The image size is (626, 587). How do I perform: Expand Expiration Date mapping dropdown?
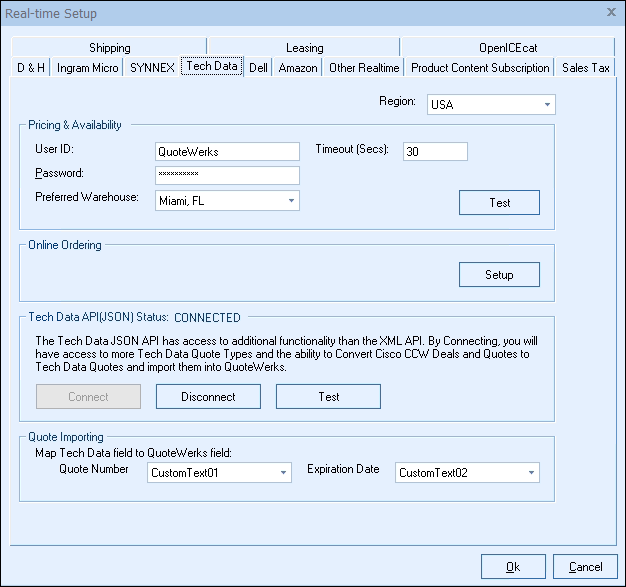click(x=467, y=472)
